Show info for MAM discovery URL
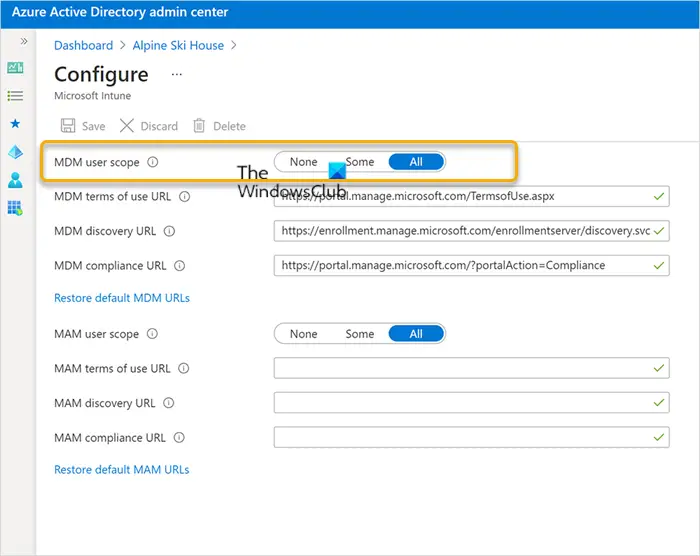Screen dimensions: 700x556 click(168, 403)
